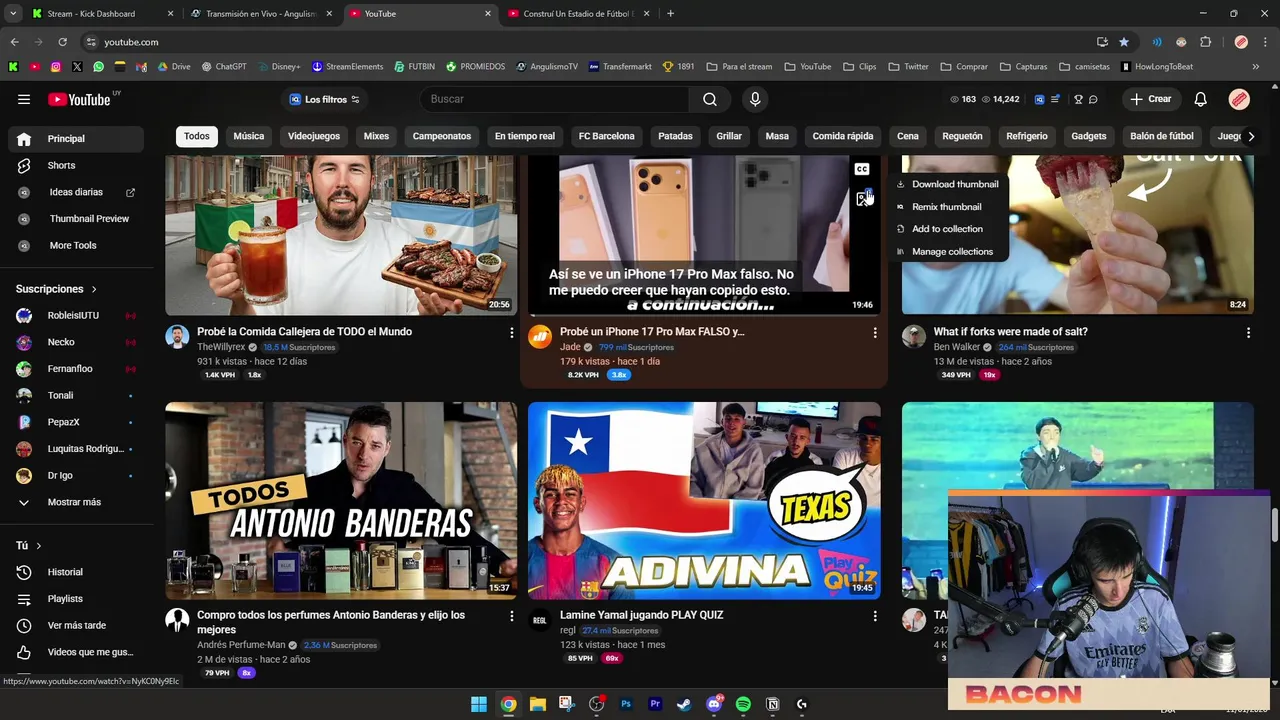
Task: Click the search magnifier button
Action: tap(710, 99)
